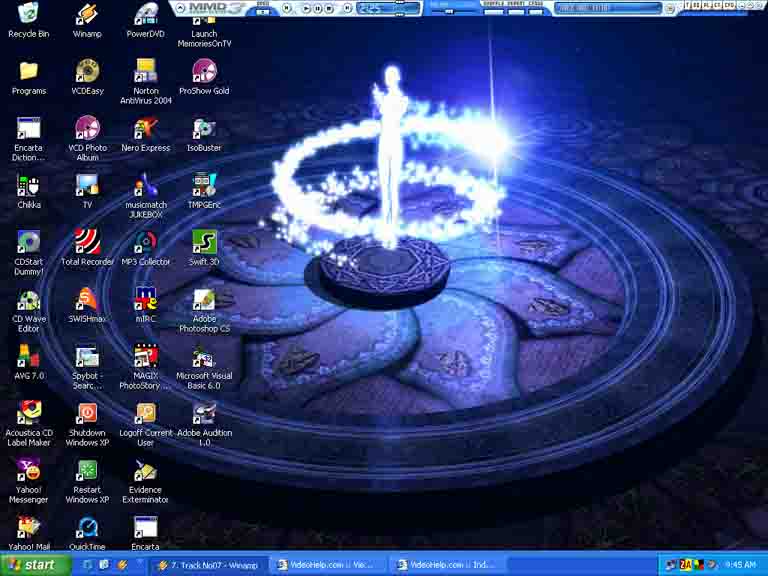
Task: Select the Launch MemoriesOnTV shortcut
Action: 204,32
